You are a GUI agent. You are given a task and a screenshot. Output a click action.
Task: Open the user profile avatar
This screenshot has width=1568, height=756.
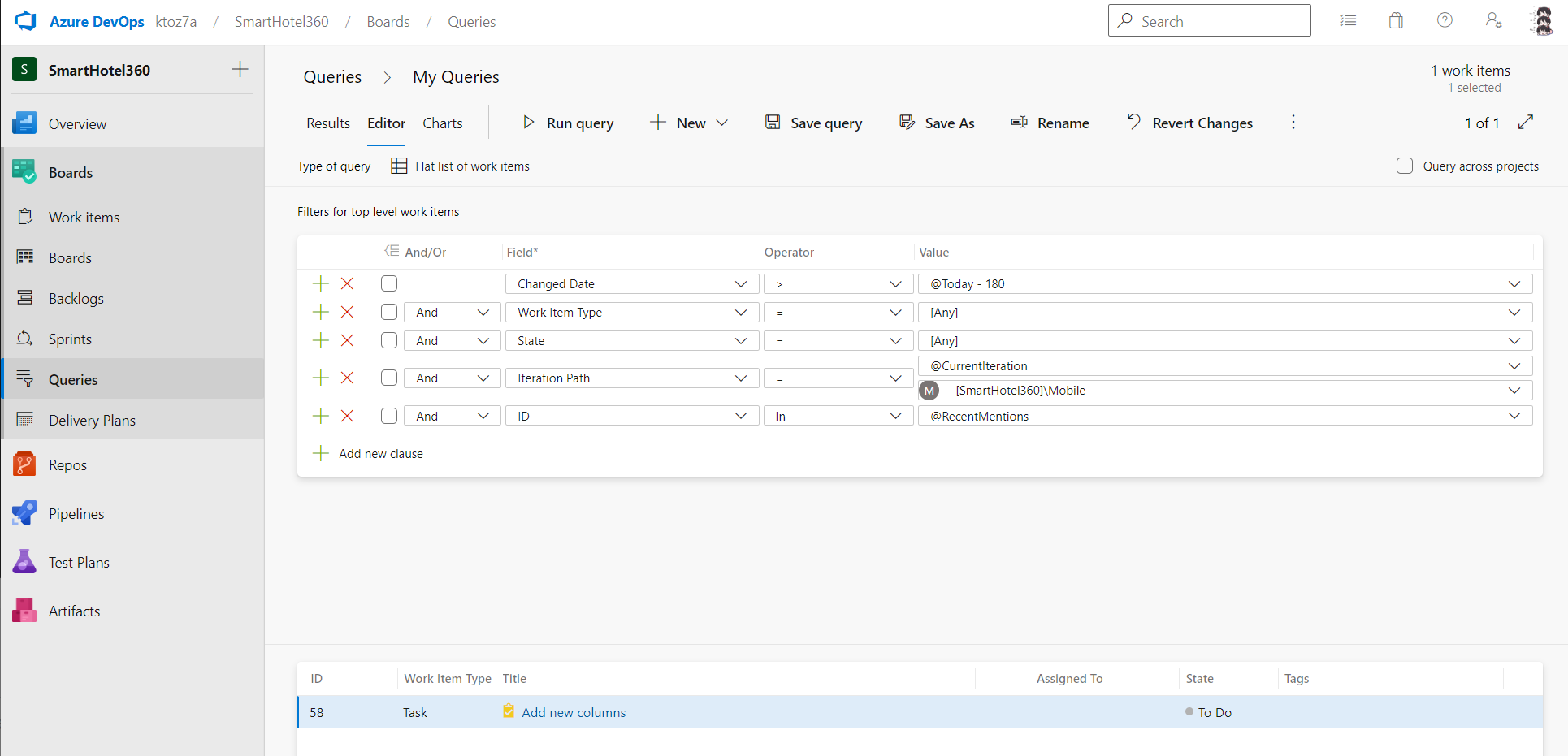tap(1541, 21)
